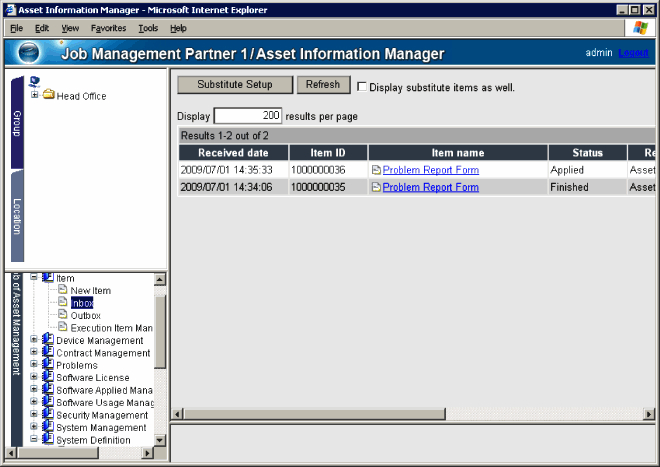Click the Software Applied Mana book icon
The width and height of the screenshot is (660, 467).
(48, 389)
